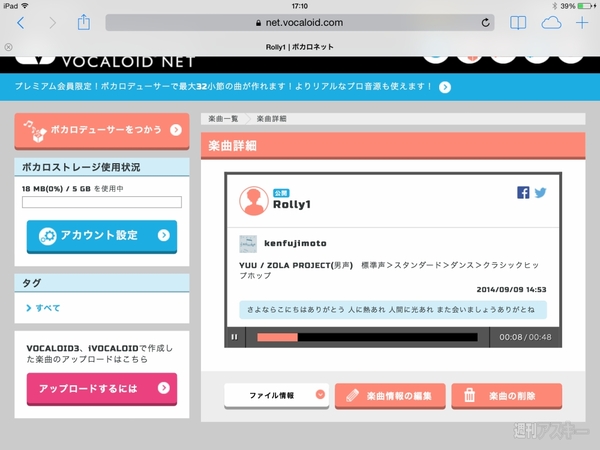Tap the battery status indicator

[586, 6]
